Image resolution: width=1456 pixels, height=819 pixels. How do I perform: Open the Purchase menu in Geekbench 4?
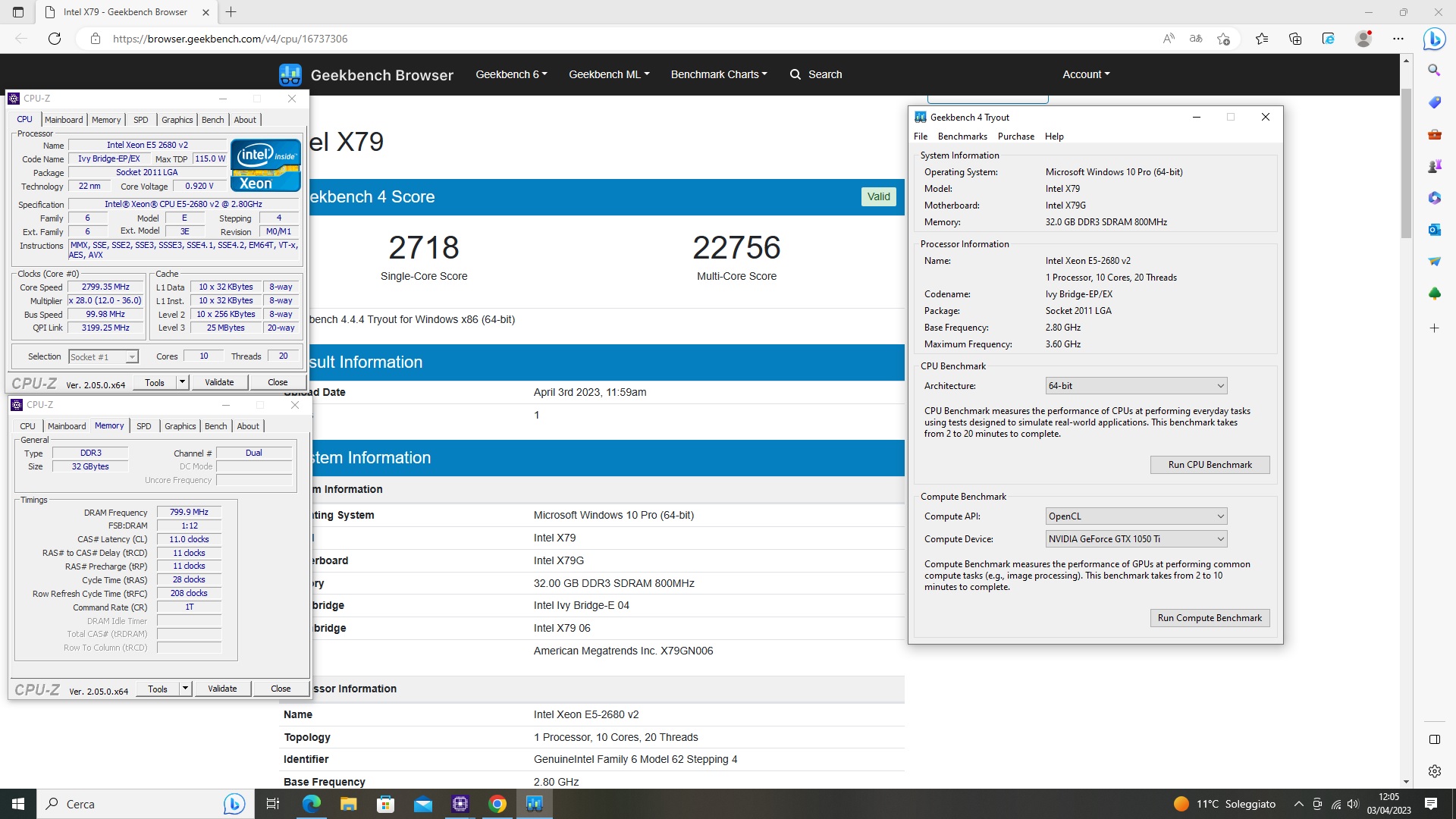(1016, 136)
